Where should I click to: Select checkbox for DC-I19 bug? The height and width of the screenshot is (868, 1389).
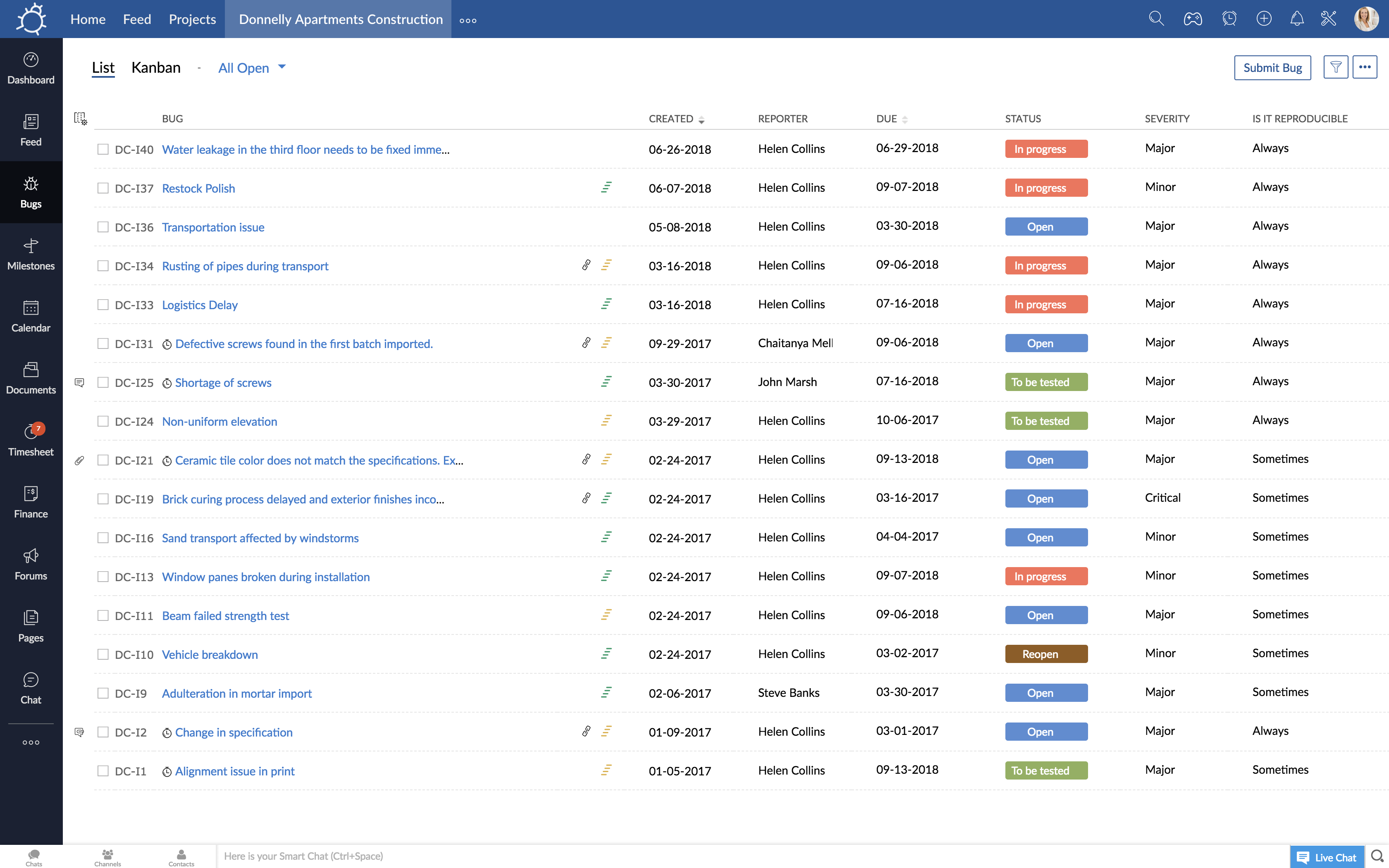click(x=103, y=499)
